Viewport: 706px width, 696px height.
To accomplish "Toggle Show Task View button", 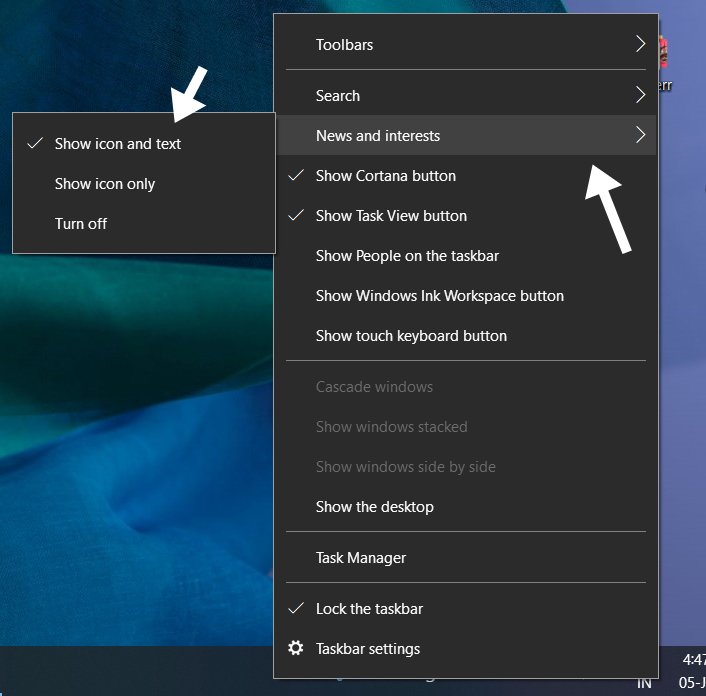I will click(466, 216).
